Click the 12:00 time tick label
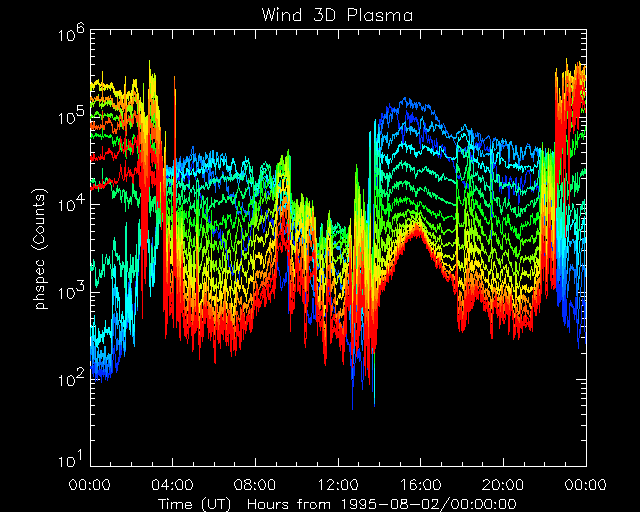This screenshot has height=512, width=640. point(338,485)
